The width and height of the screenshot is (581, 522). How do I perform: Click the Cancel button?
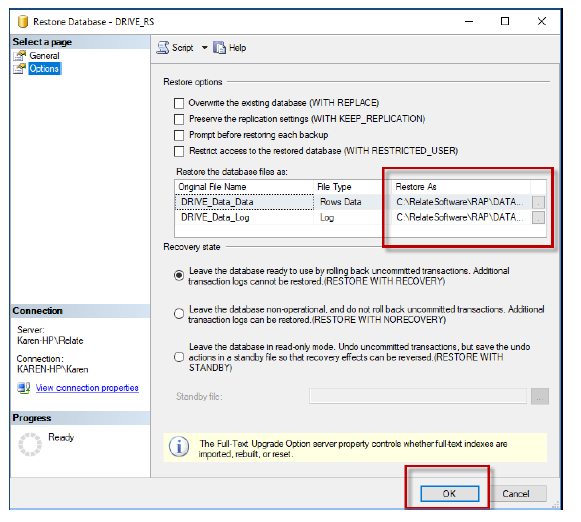(516, 494)
